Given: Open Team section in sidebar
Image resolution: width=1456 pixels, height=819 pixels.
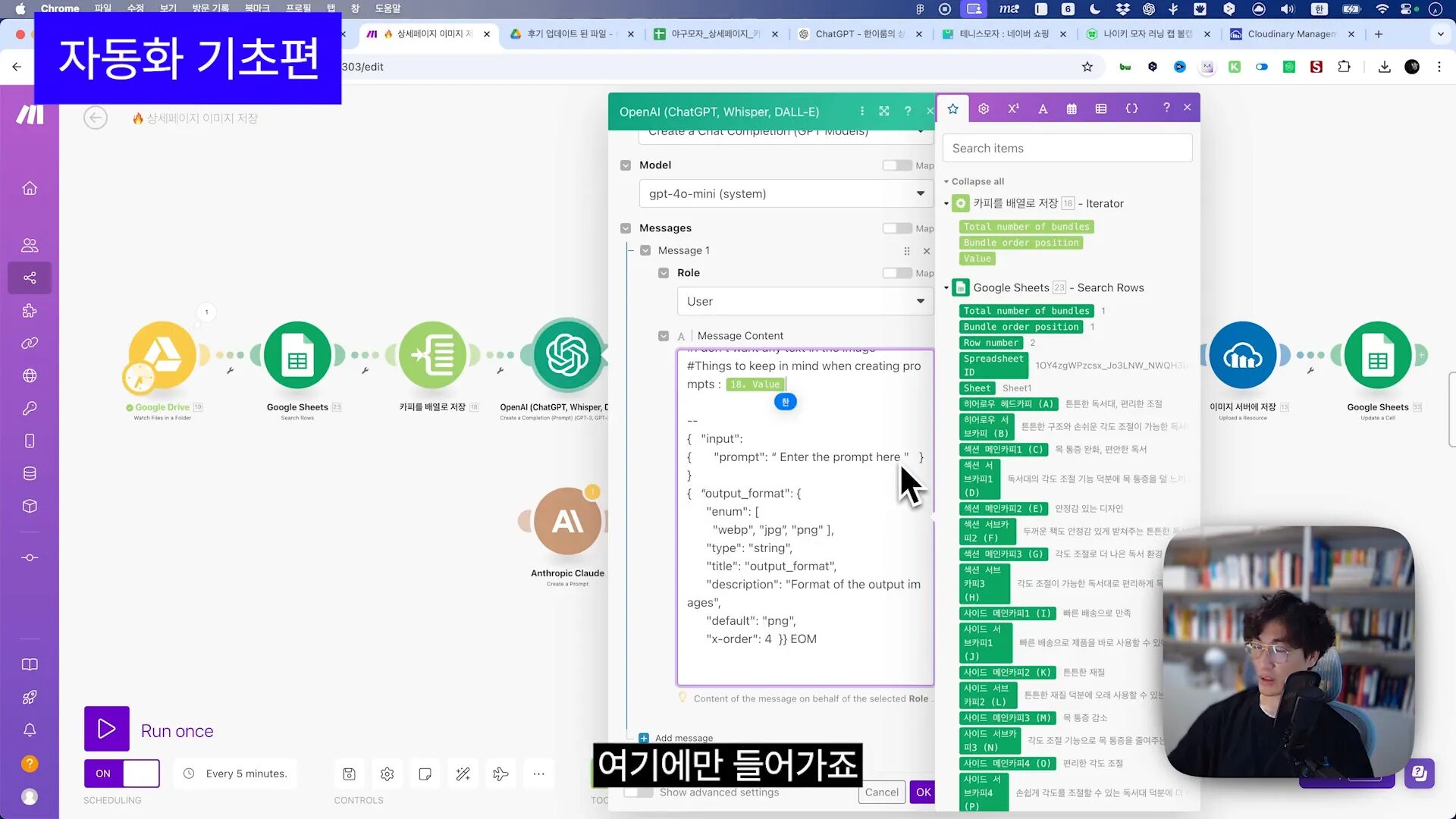Looking at the screenshot, I should tap(30, 245).
